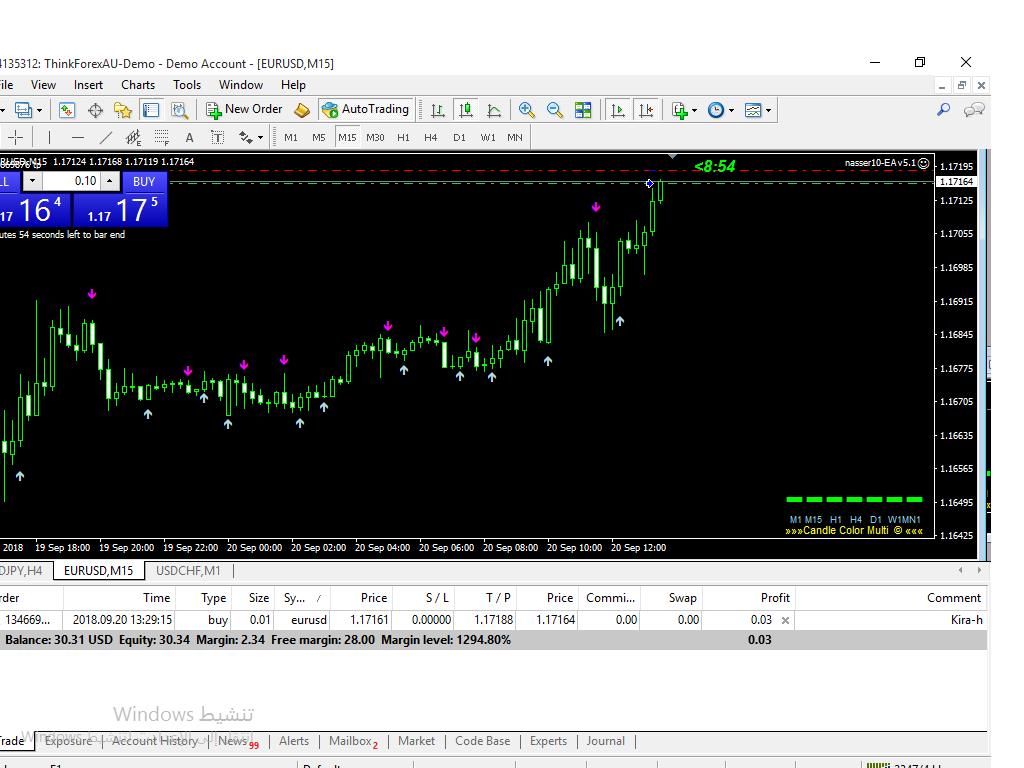Zoom out the chart
Viewport: 1024px width, 768px height.
pyautogui.click(x=555, y=110)
